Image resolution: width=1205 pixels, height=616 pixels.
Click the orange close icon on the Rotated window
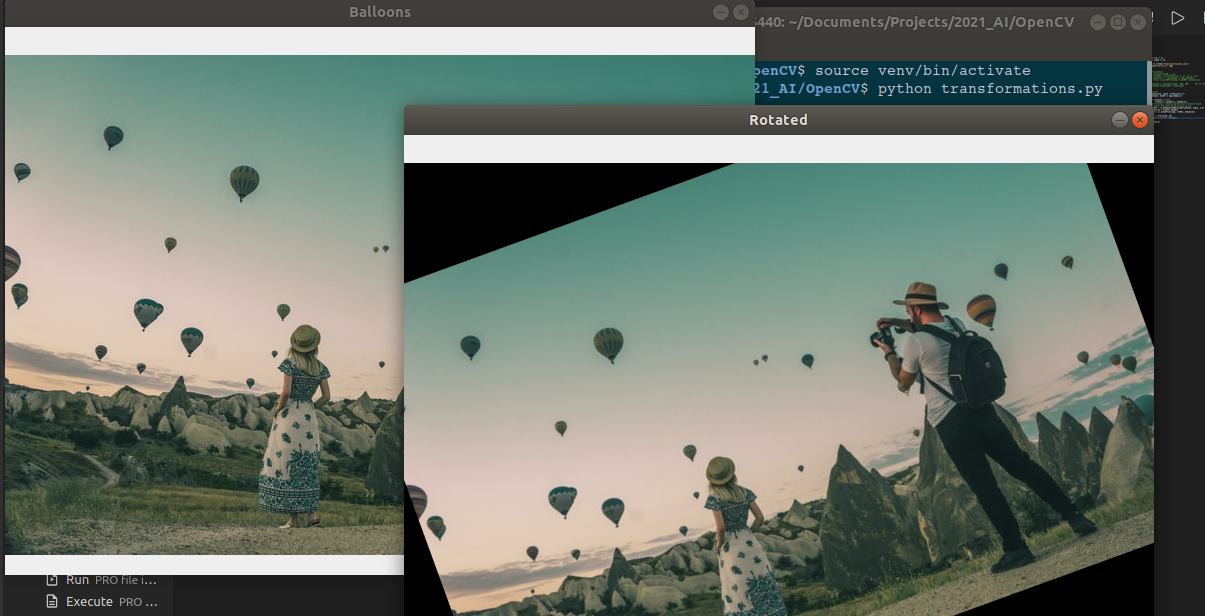pos(1139,119)
